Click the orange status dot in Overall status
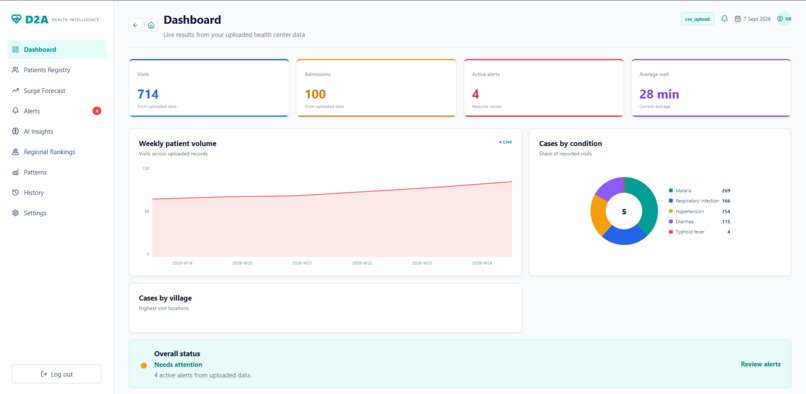 click(144, 365)
